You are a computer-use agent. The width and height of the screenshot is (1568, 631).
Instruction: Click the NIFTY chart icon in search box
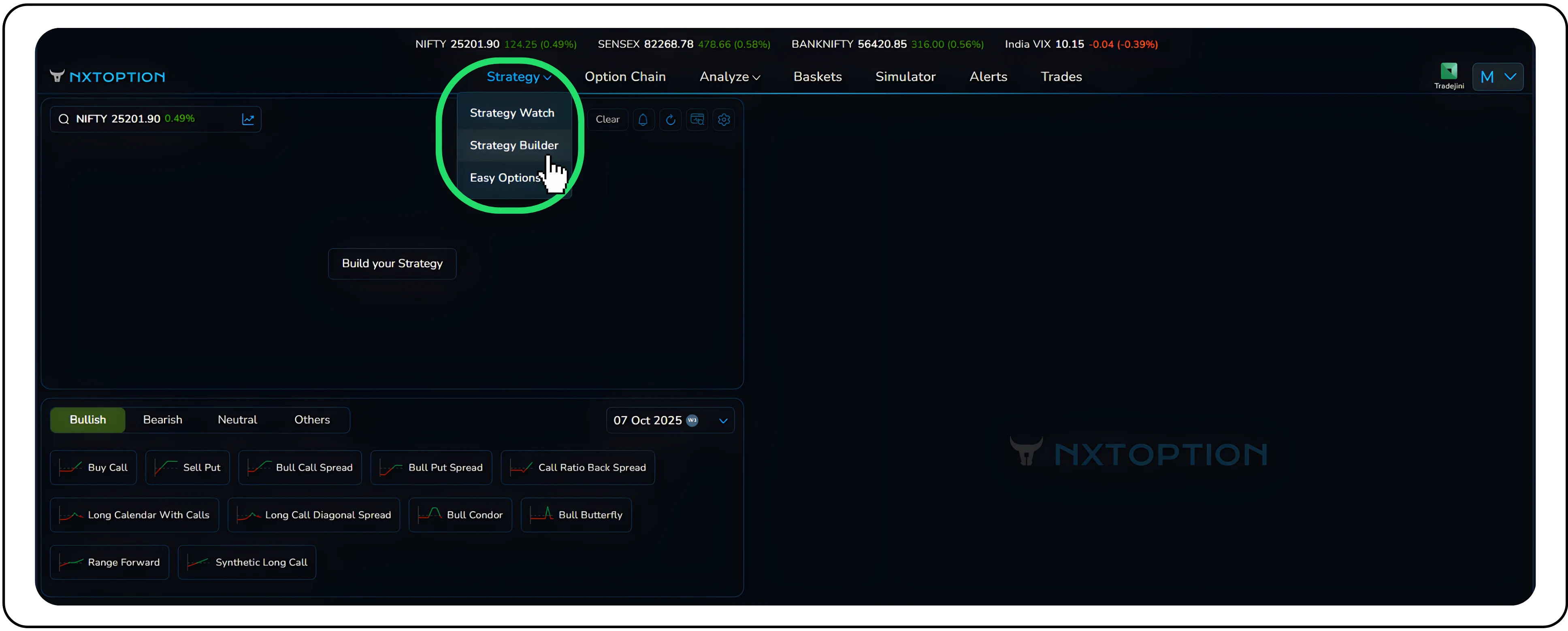click(x=248, y=119)
